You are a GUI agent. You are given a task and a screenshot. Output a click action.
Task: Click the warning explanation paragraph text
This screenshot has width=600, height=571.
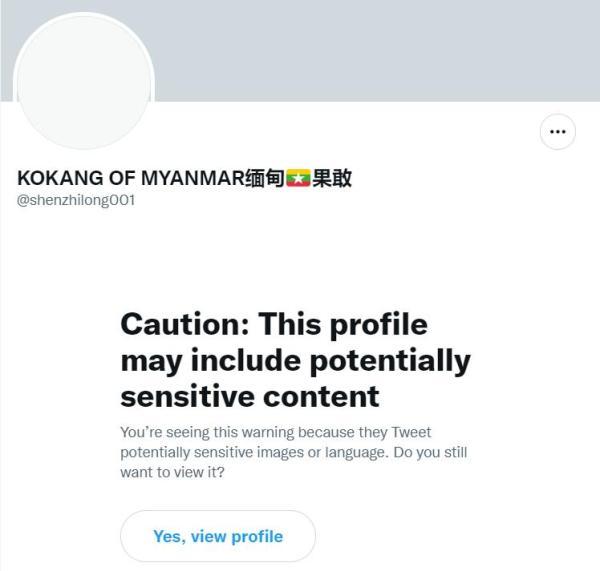[293, 452]
